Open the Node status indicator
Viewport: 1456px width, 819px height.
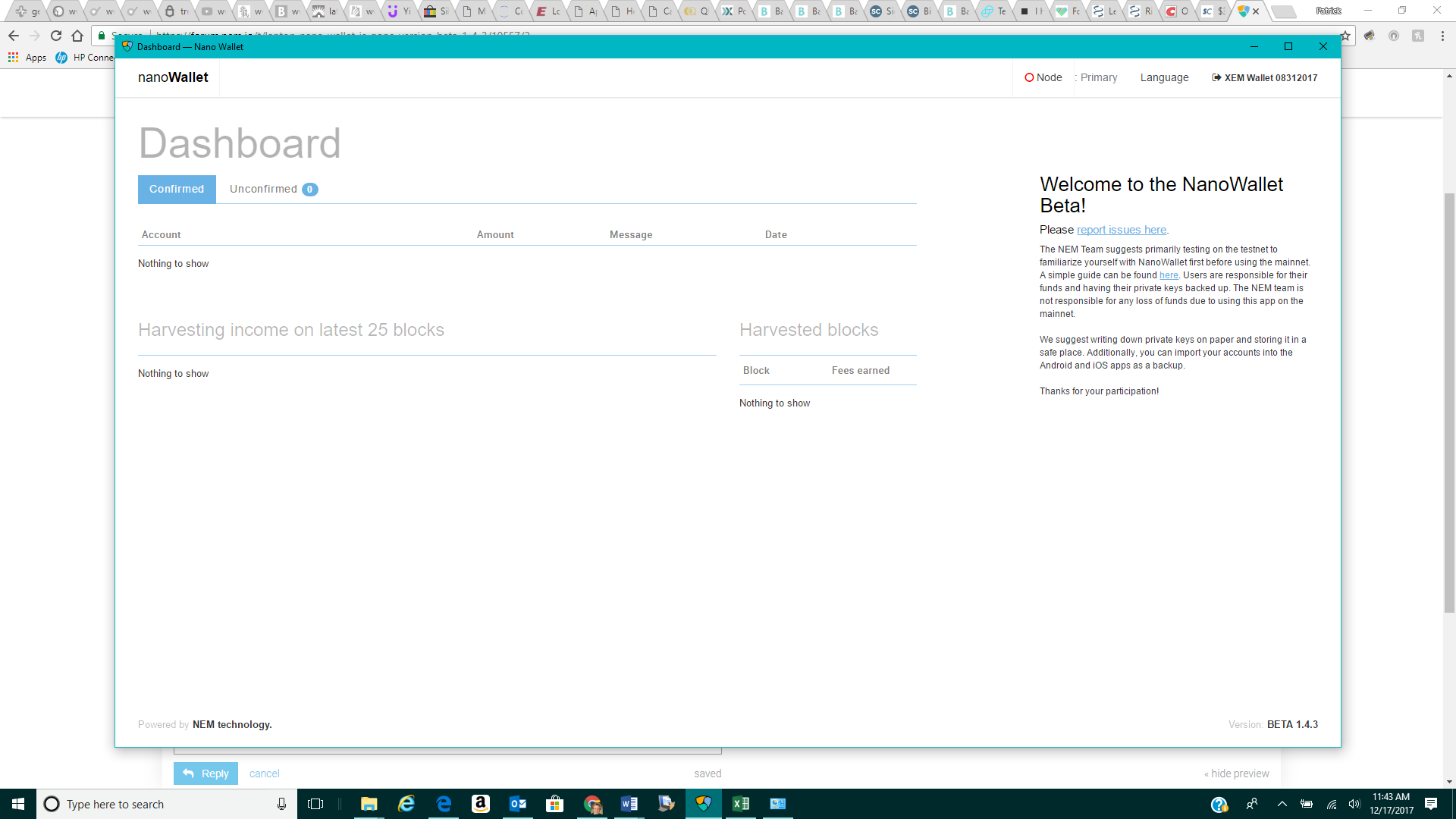click(x=1043, y=77)
